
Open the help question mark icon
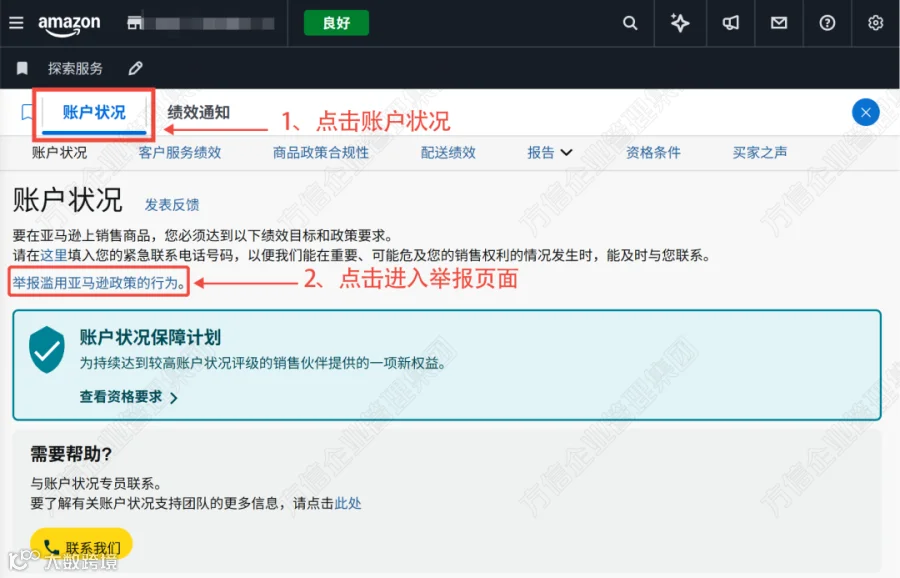click(827, 23)
